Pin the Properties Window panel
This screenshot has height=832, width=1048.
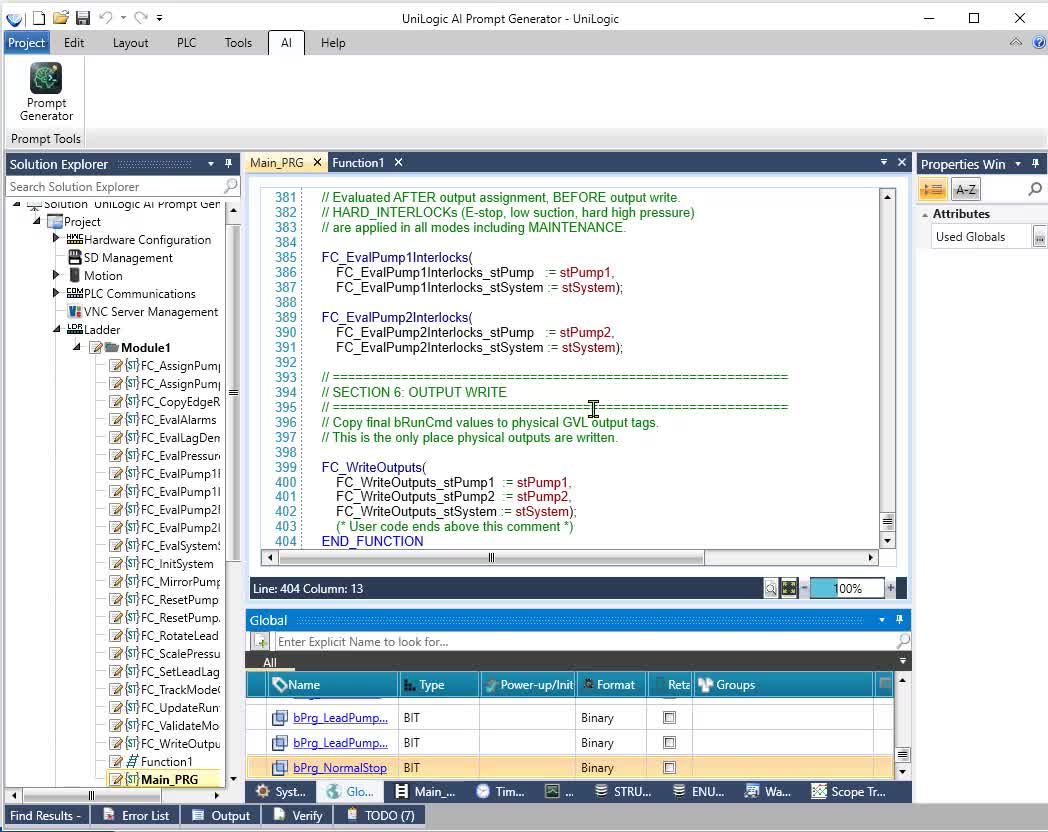click(1035, 164)
